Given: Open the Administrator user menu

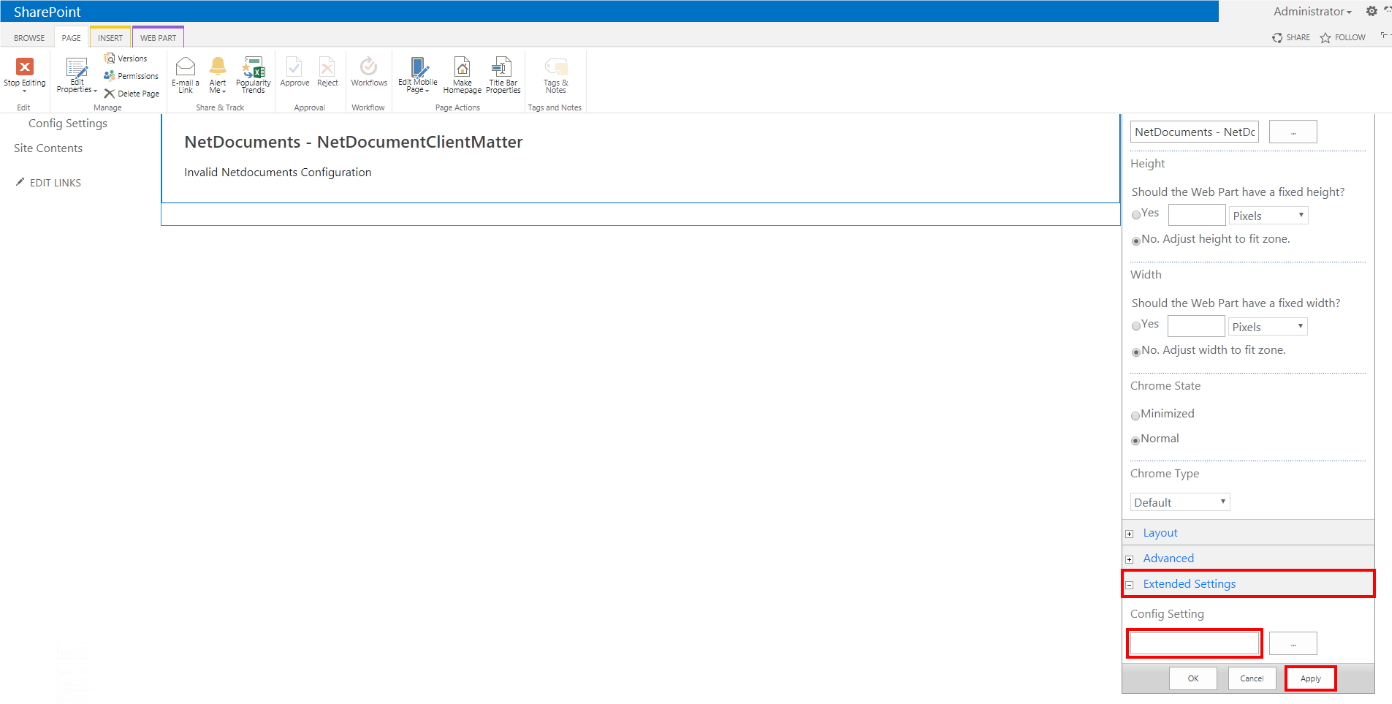Looking at the screenshot, I should coord(1312,11).
